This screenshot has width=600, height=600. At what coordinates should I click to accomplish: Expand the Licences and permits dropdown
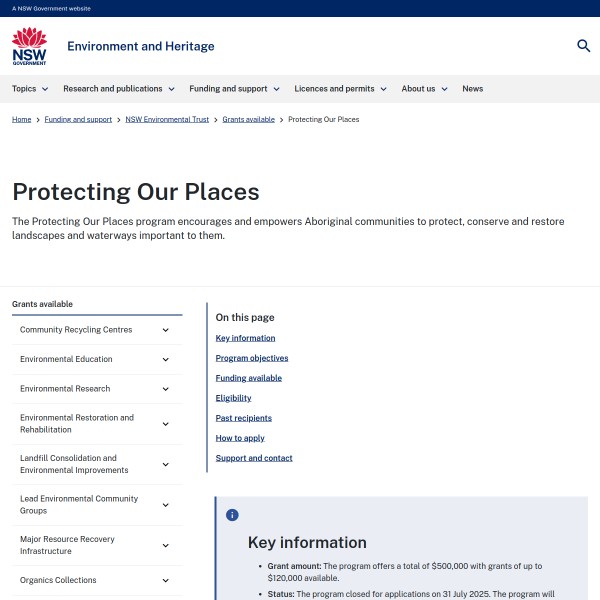(340, 89)
